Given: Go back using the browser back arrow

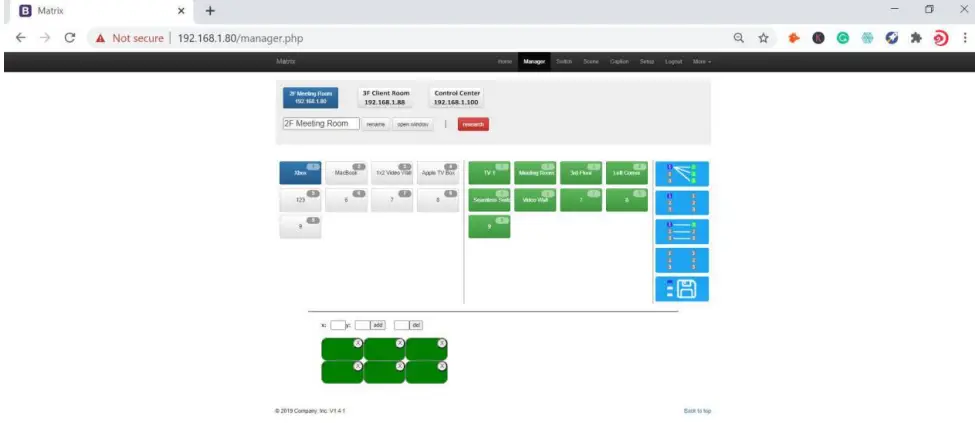Looking at the screenshot, I should click(x=21, y=38).
